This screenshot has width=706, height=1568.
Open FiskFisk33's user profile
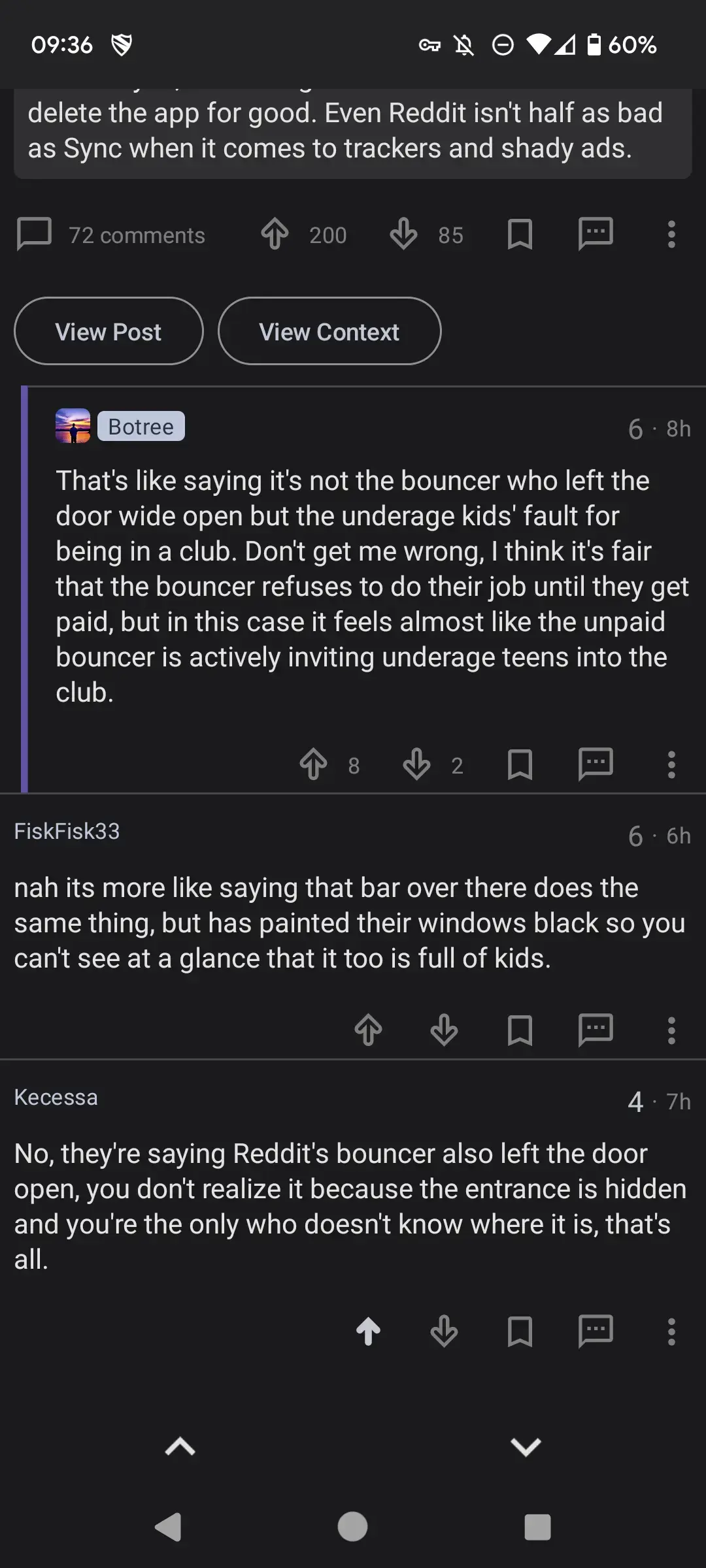(x=67, y=831)
